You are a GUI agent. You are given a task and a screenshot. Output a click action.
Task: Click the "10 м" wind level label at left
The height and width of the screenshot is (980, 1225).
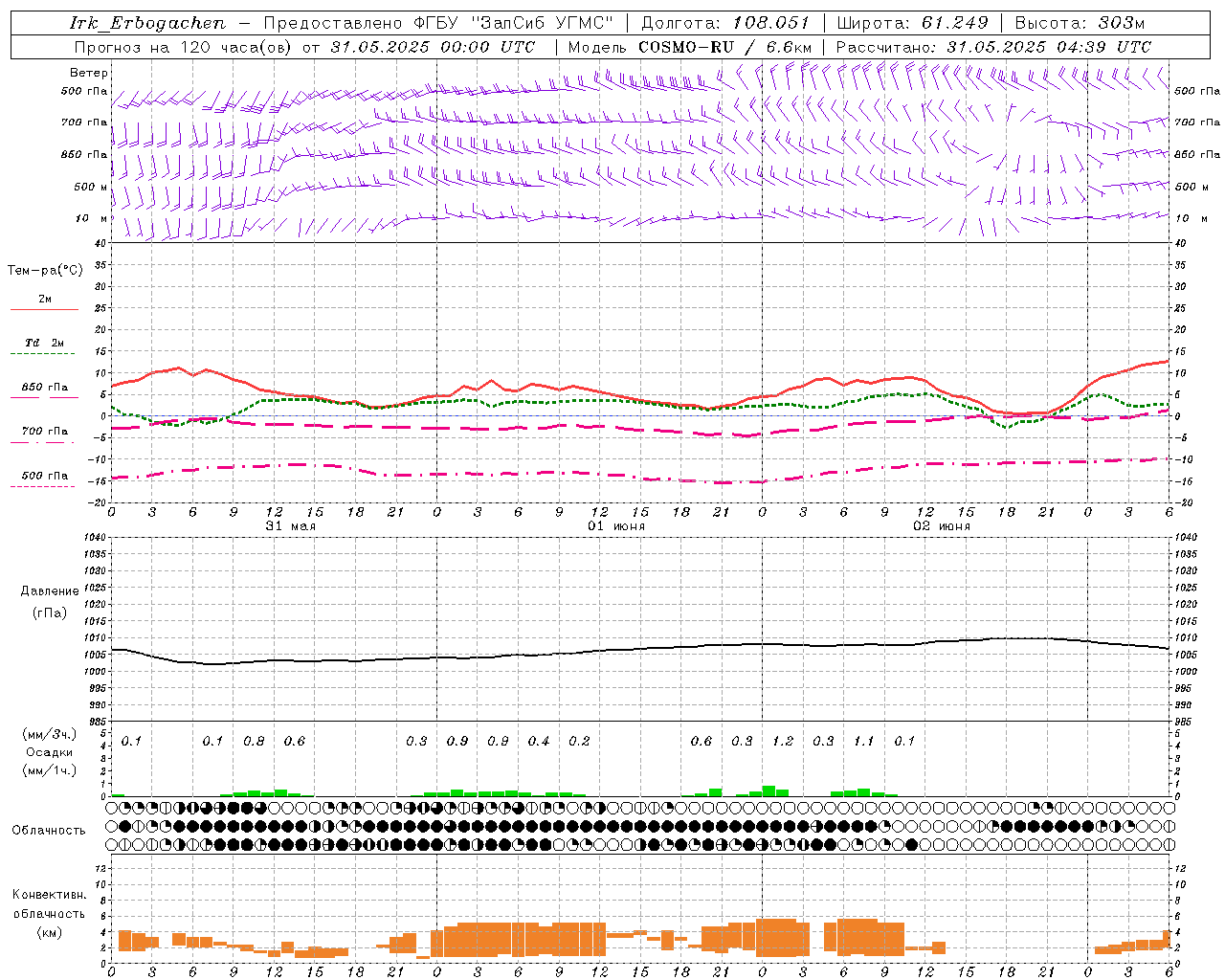(x=92, y=219)
